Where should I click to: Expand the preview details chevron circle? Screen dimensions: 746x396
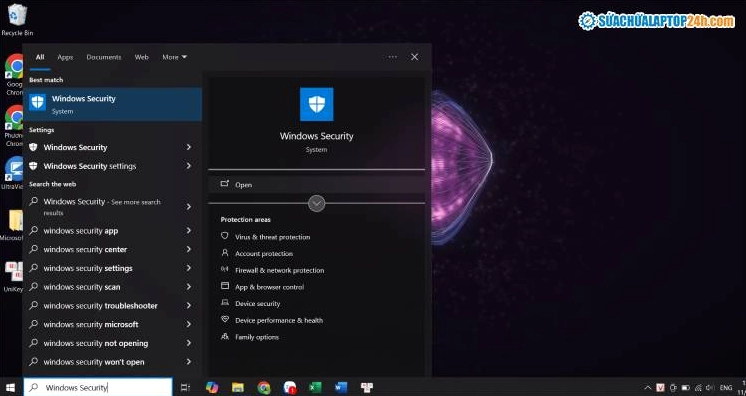(x=316, y=204)
